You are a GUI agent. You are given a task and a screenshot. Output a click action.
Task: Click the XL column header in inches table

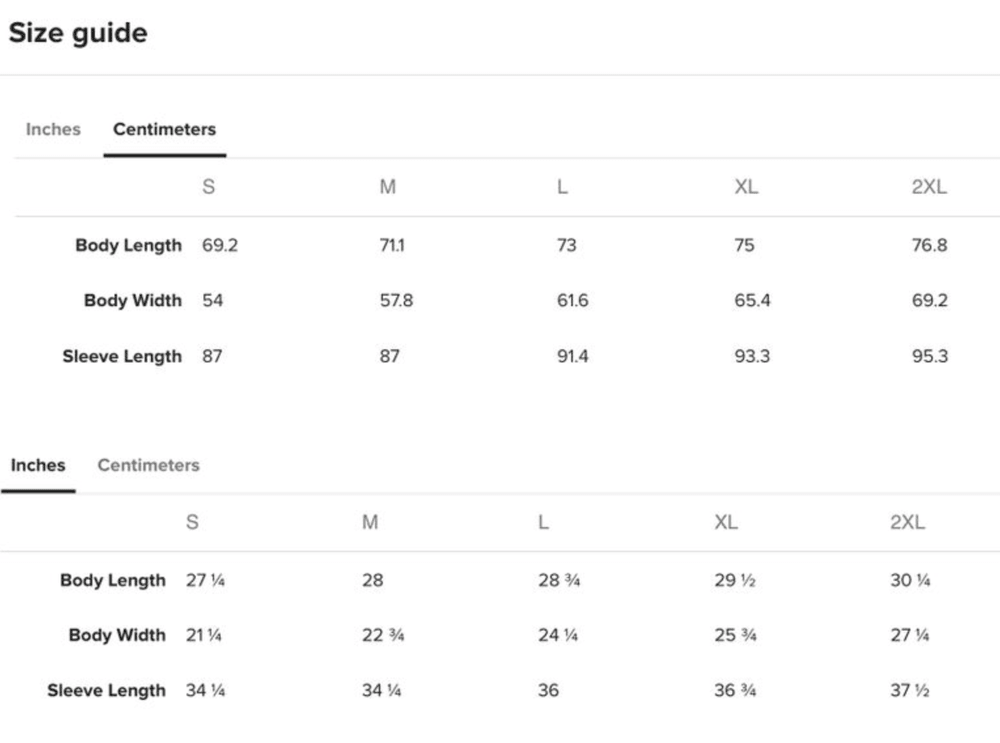(726, 522)
